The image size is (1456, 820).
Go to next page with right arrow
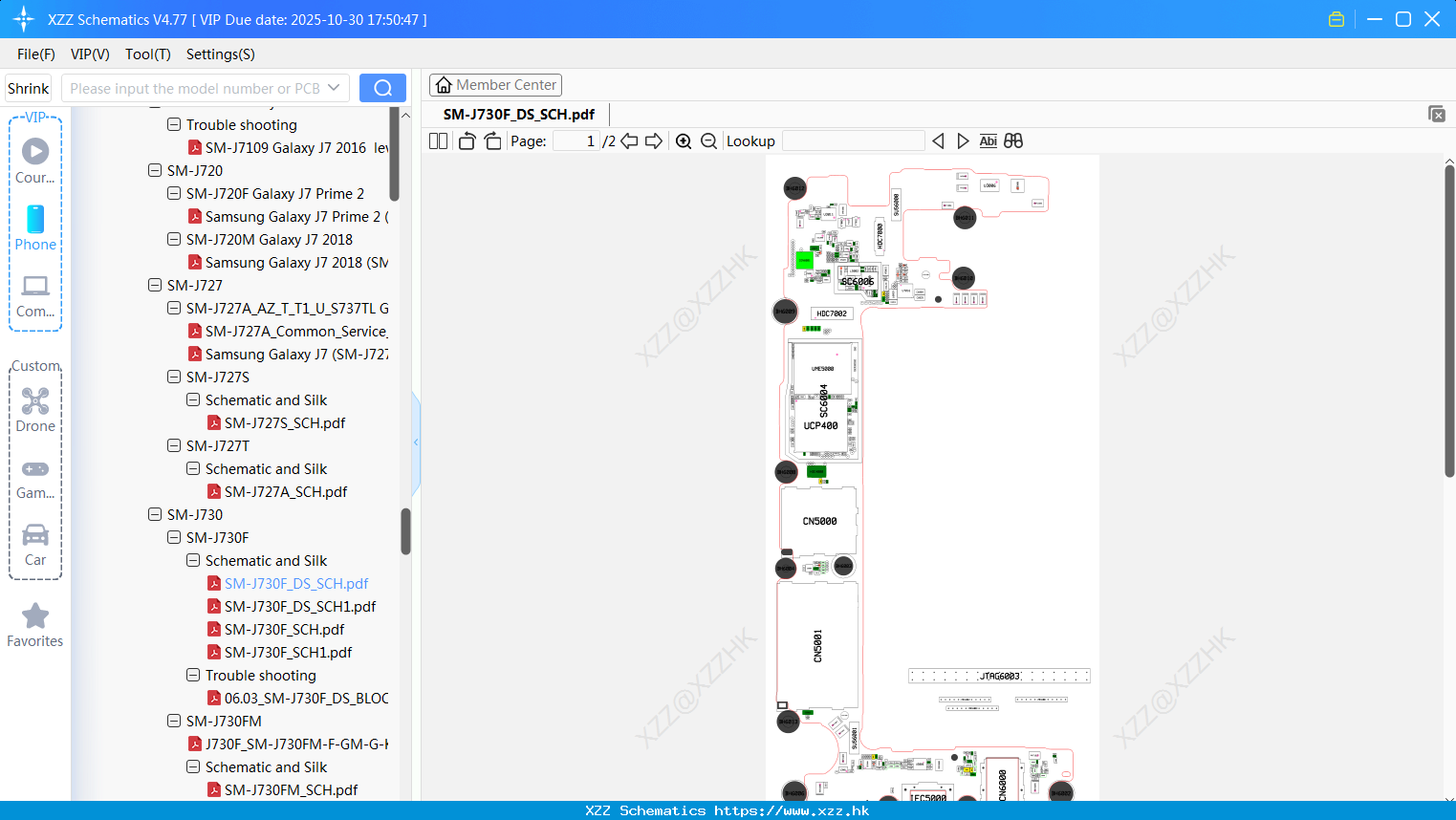tap(654, 140)
